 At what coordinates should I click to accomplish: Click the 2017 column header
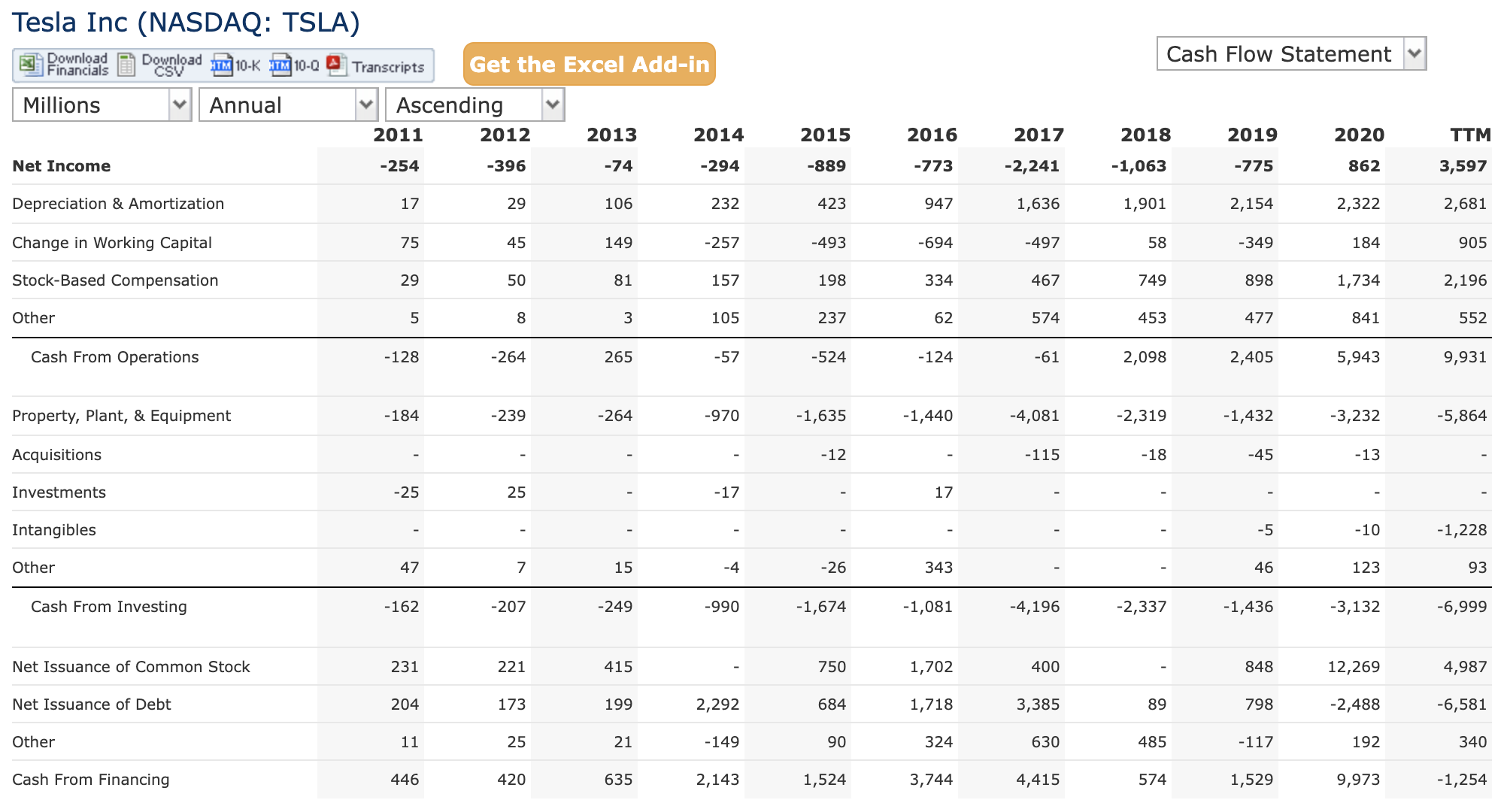pos(1039,135)
